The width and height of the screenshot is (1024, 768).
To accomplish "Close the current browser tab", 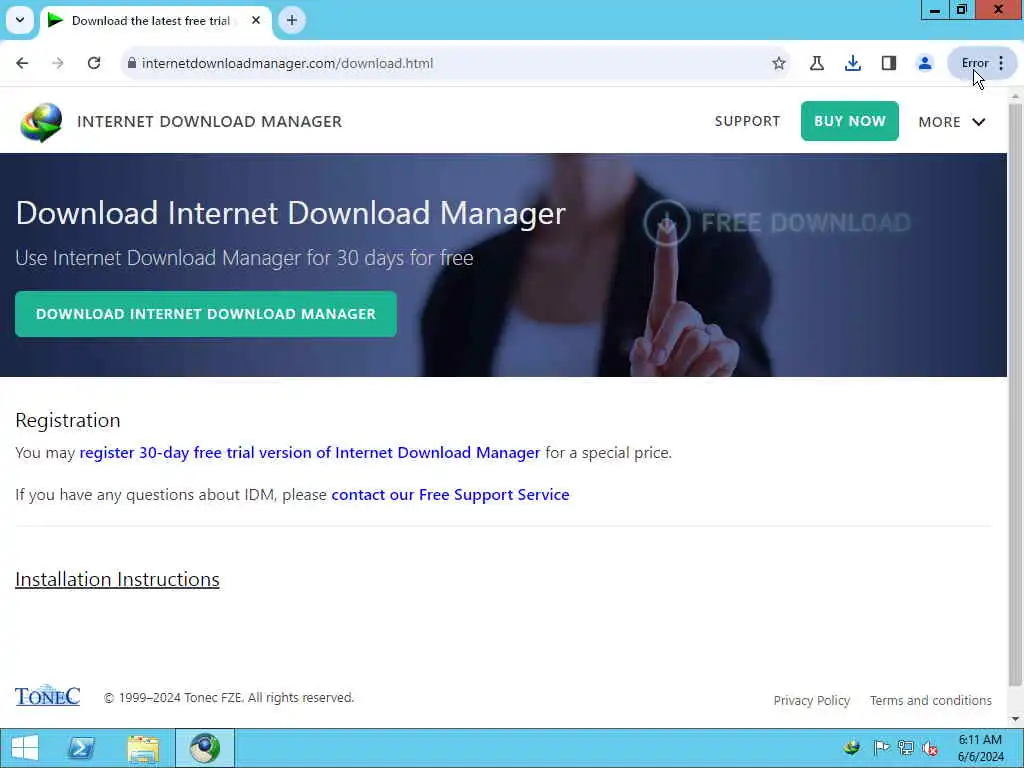I will 256,20.
